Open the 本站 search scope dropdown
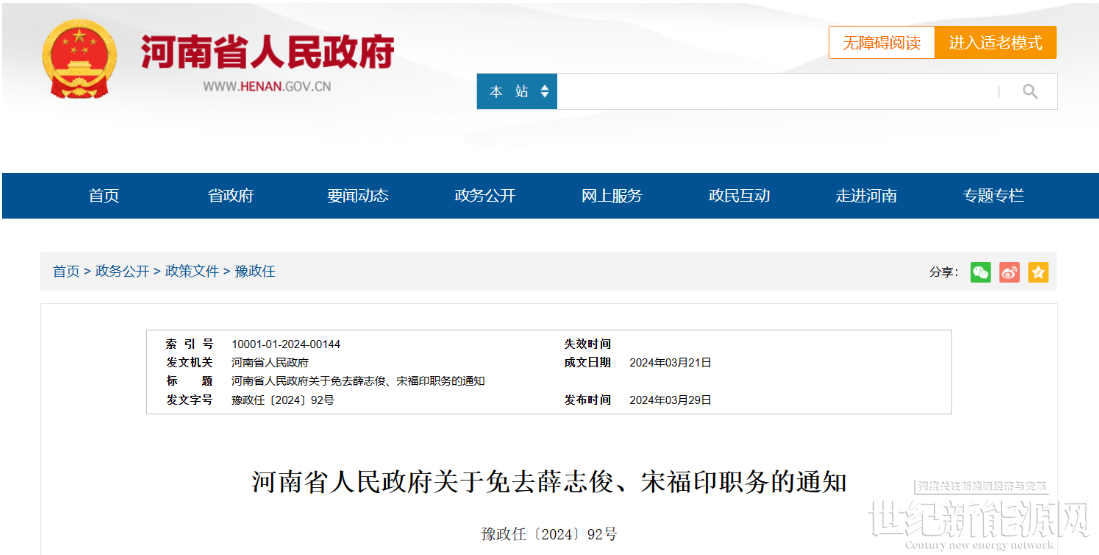The height and width of the screenshot is (555, 1099). click(x=517, y=92)
